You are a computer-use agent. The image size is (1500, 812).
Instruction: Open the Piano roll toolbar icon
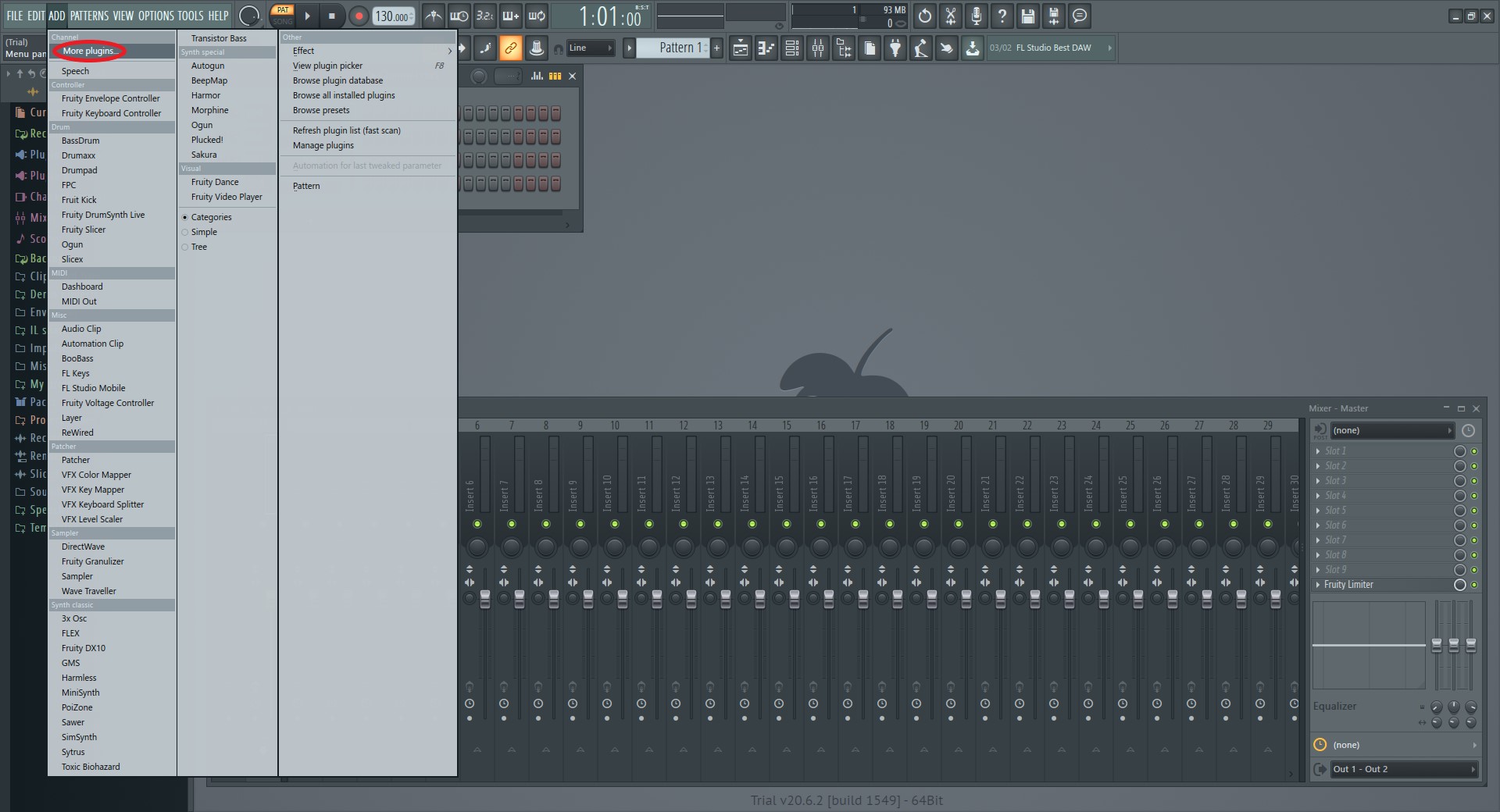point(766,48)
